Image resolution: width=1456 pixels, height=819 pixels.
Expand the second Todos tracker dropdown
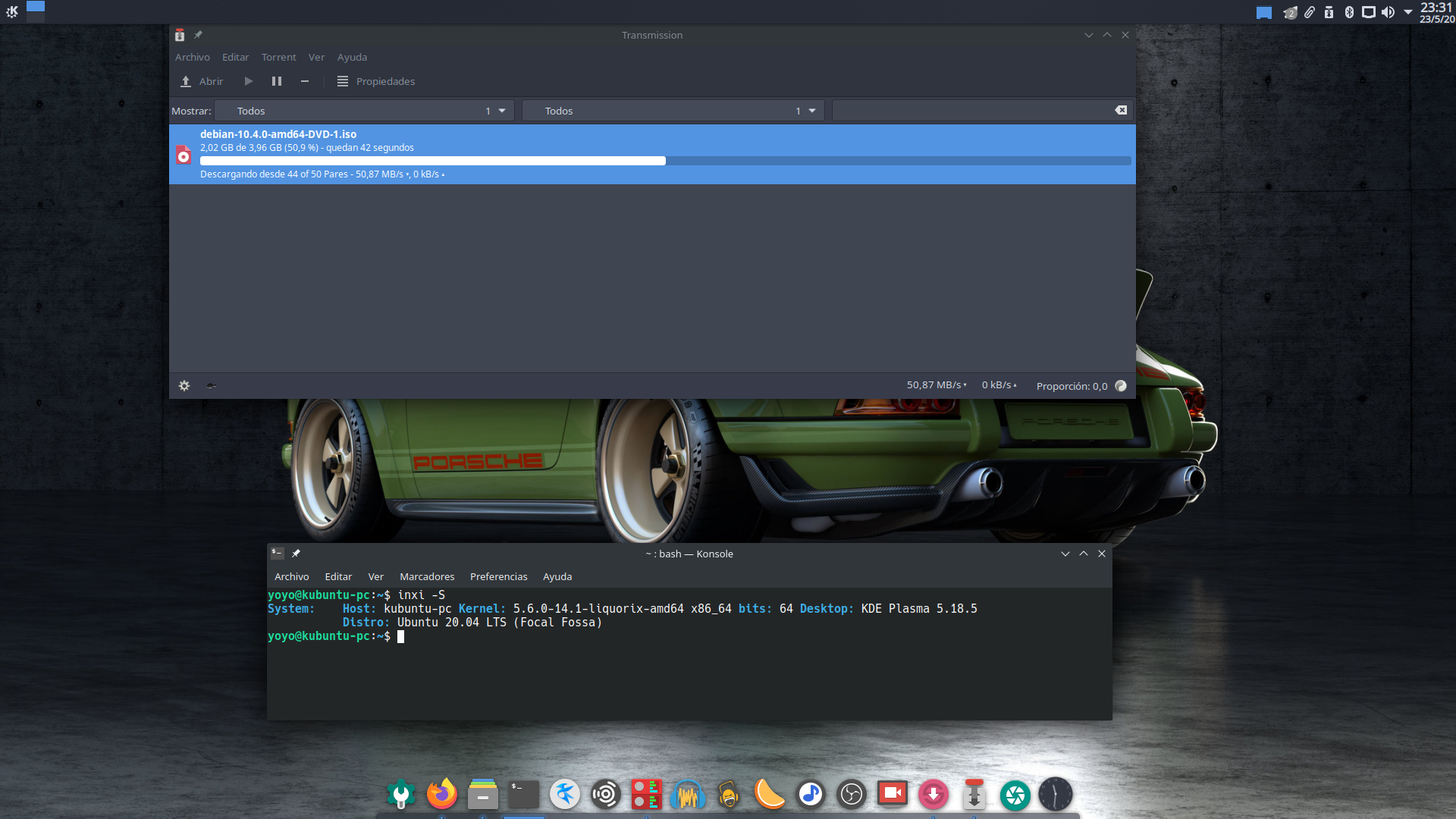(673, 111)
